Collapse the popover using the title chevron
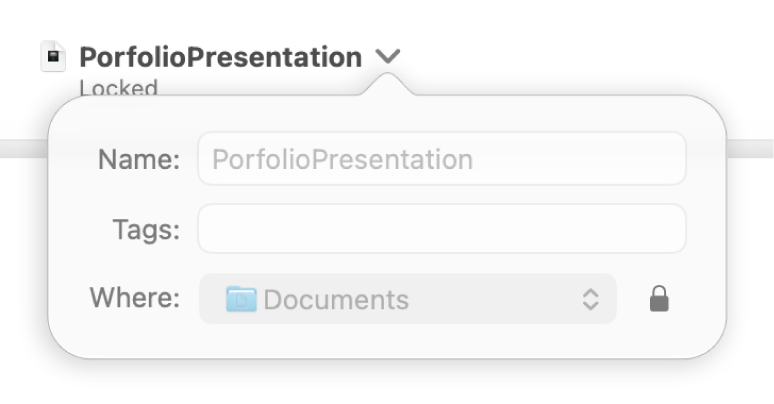The width and height of the screenshot is (774, 404). (388, 57)
